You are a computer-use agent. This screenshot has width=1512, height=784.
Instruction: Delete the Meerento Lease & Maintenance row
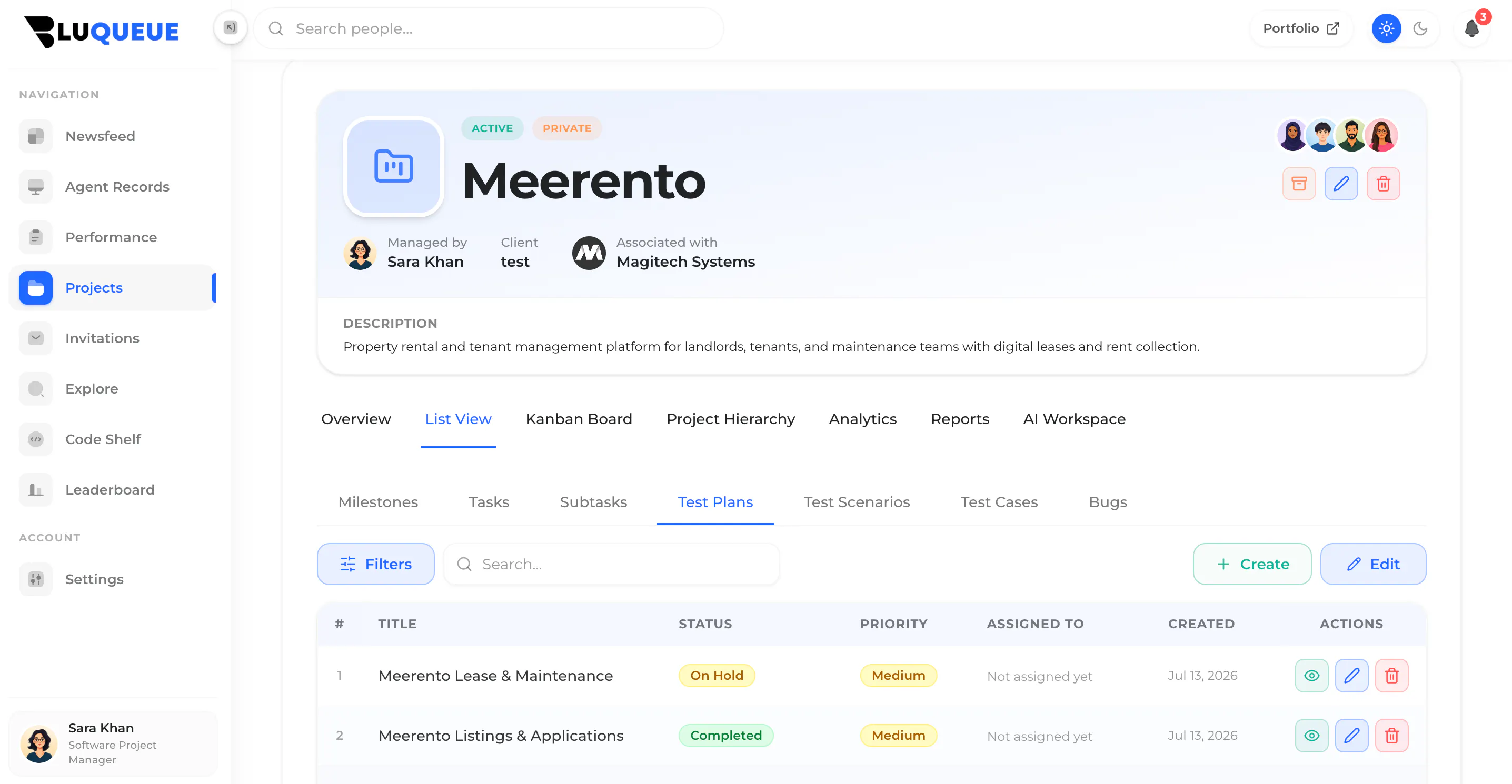point(1391,676)
